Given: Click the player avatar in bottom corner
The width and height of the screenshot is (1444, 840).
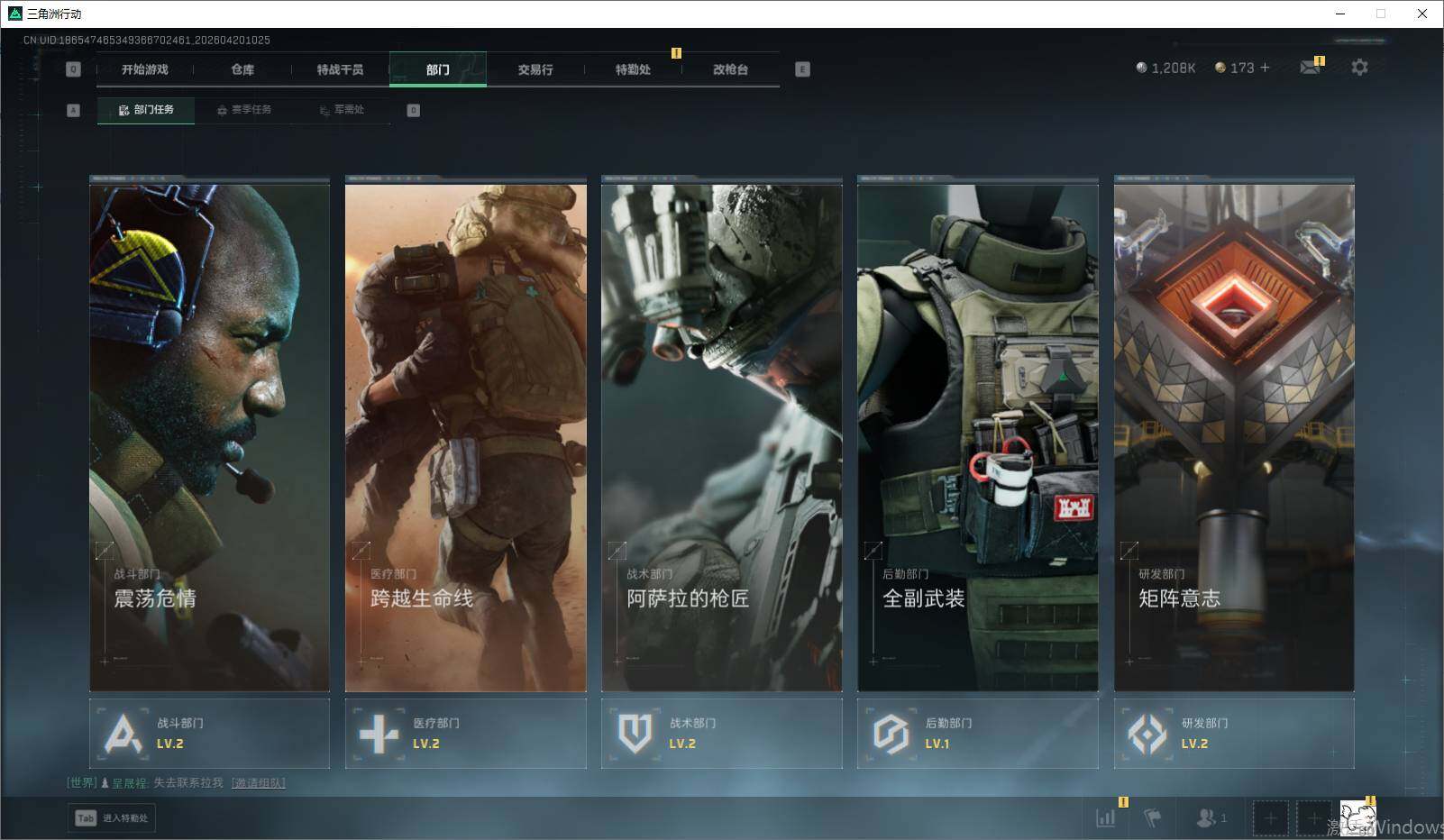Looking at the screenshot, I should (x=1357, y=818).
